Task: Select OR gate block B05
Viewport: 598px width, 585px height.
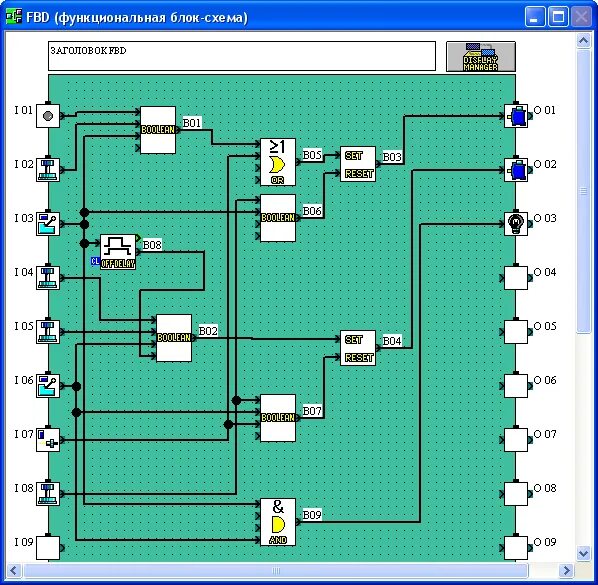Action: coord(278,162)
